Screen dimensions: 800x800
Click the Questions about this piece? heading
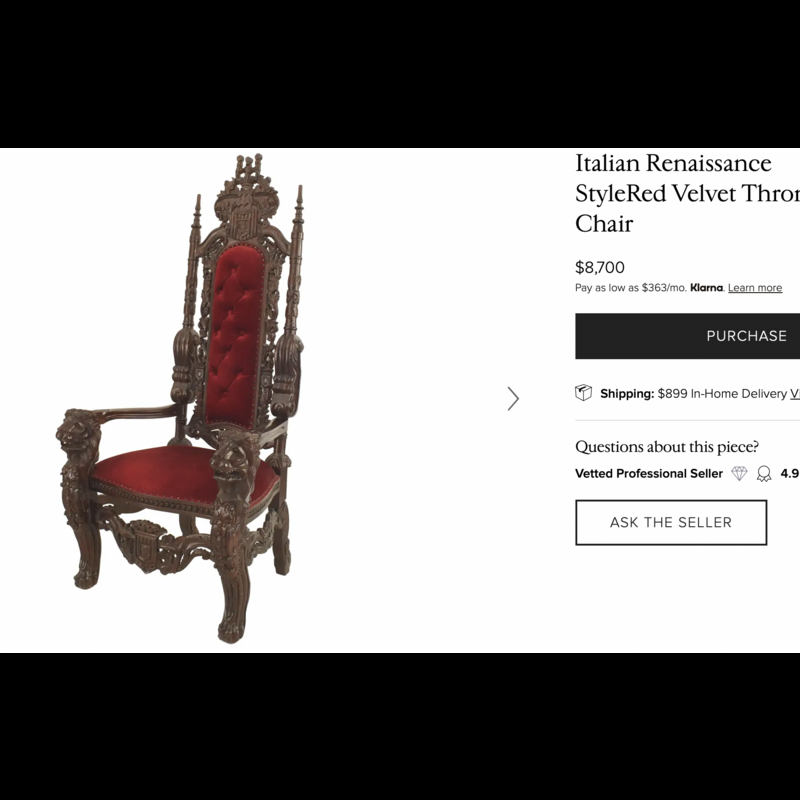(667, 447)
